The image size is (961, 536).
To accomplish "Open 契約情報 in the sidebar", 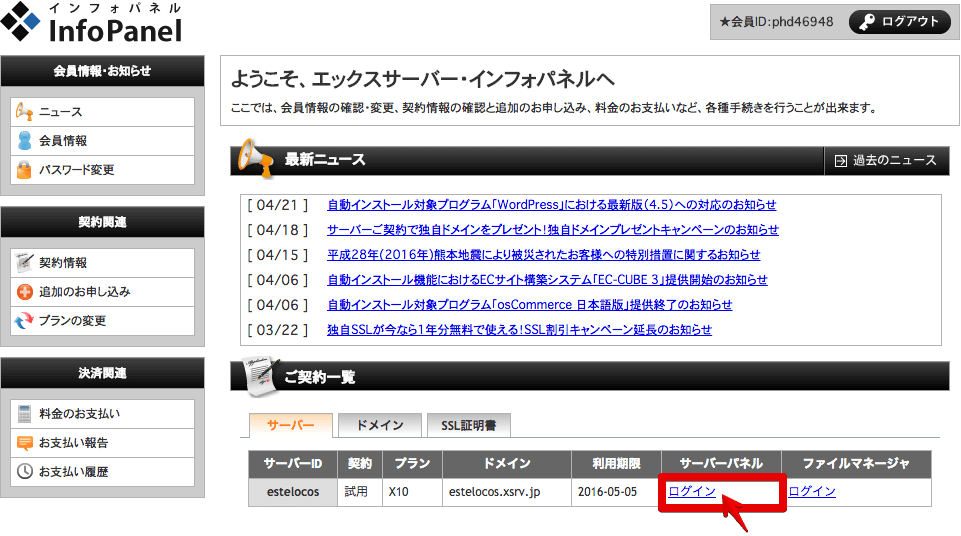I will click(x=102, y=262).
